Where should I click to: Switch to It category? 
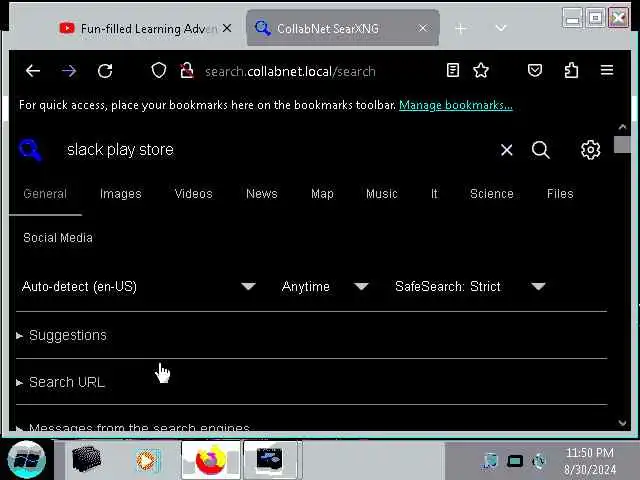click(x=434, y=194)
